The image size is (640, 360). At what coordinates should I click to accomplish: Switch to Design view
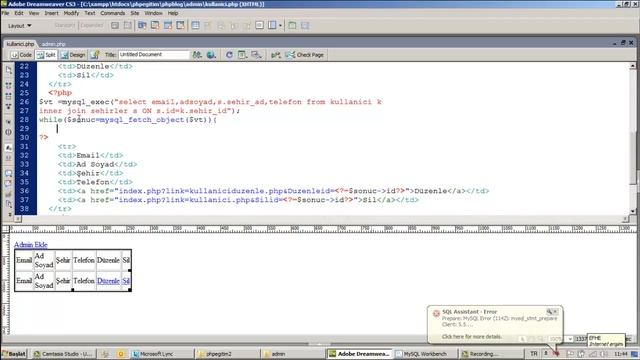73,55
